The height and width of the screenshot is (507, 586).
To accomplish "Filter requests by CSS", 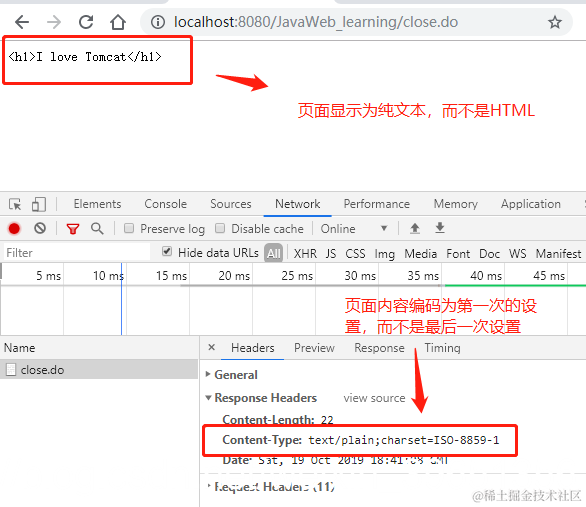I will click(x=355, y=253).
